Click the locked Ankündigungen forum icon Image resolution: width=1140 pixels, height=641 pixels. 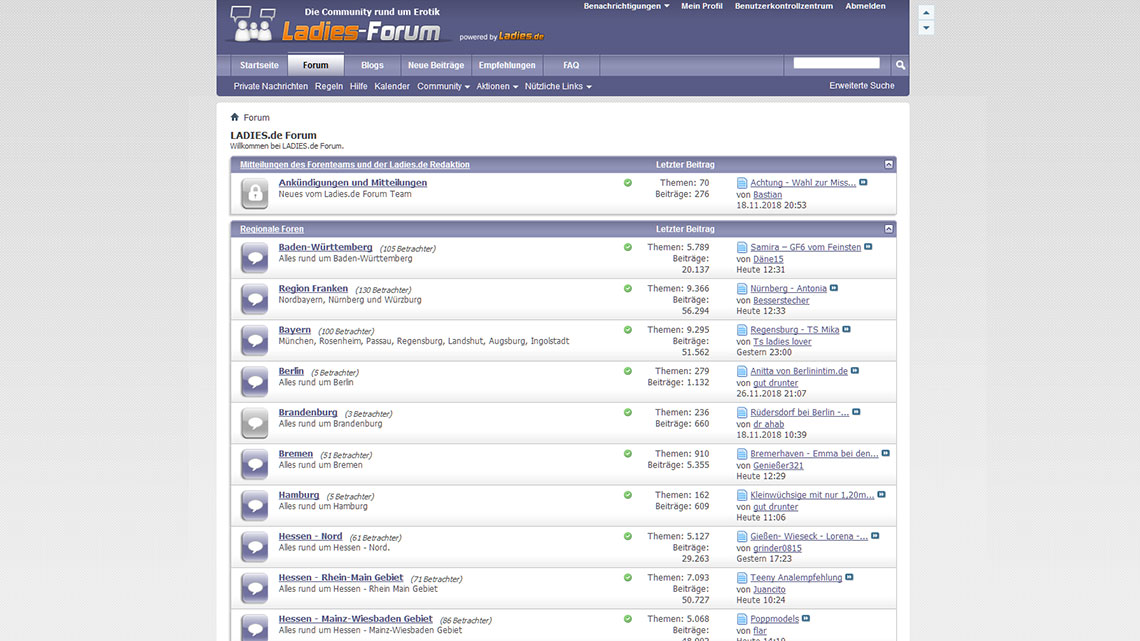tap(255, 193)
